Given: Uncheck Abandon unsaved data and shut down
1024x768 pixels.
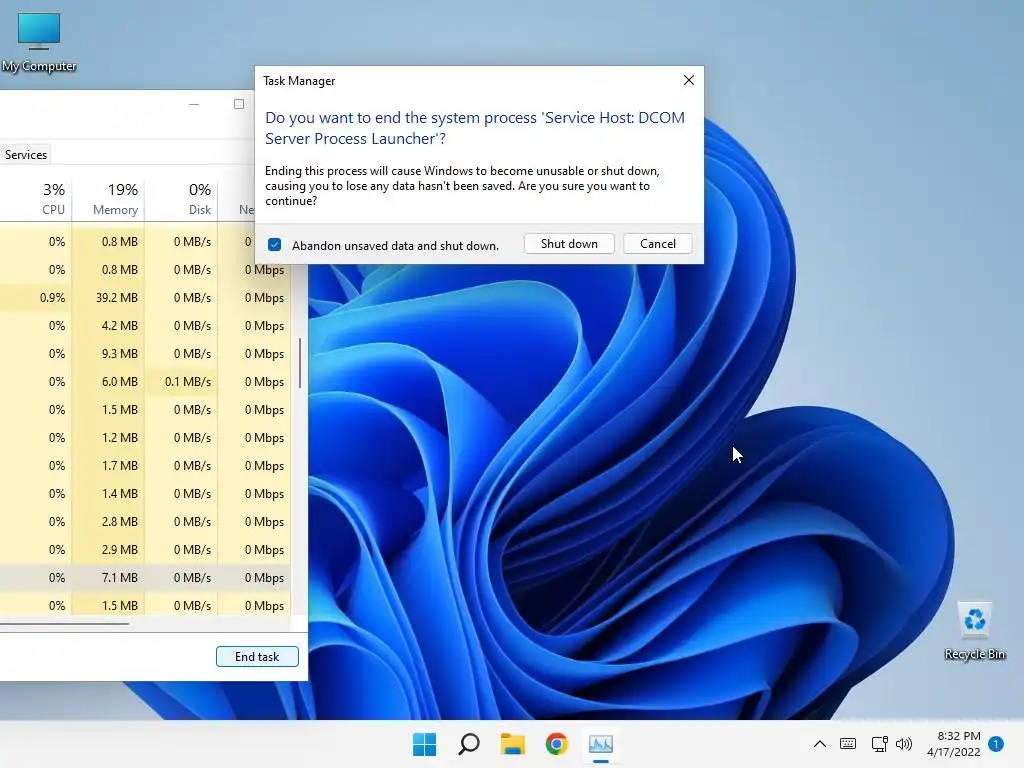Looking at the screenshot, I should pyautogui.click(x=274, y=245).
